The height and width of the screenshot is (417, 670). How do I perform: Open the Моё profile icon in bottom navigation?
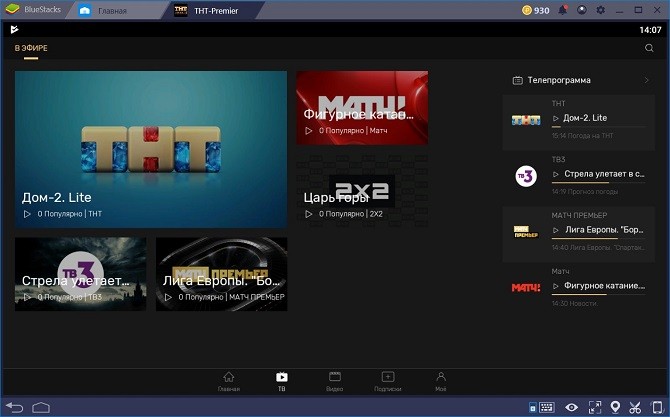441,377
